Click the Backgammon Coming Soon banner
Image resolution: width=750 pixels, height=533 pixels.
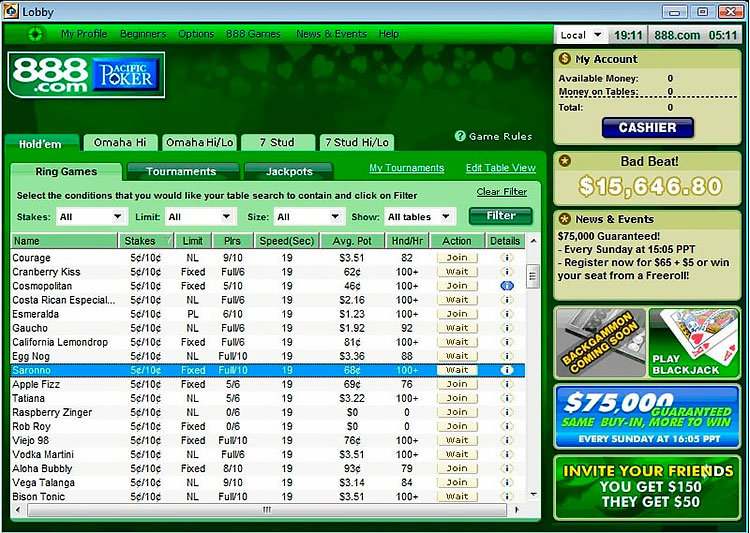(601, 343)
